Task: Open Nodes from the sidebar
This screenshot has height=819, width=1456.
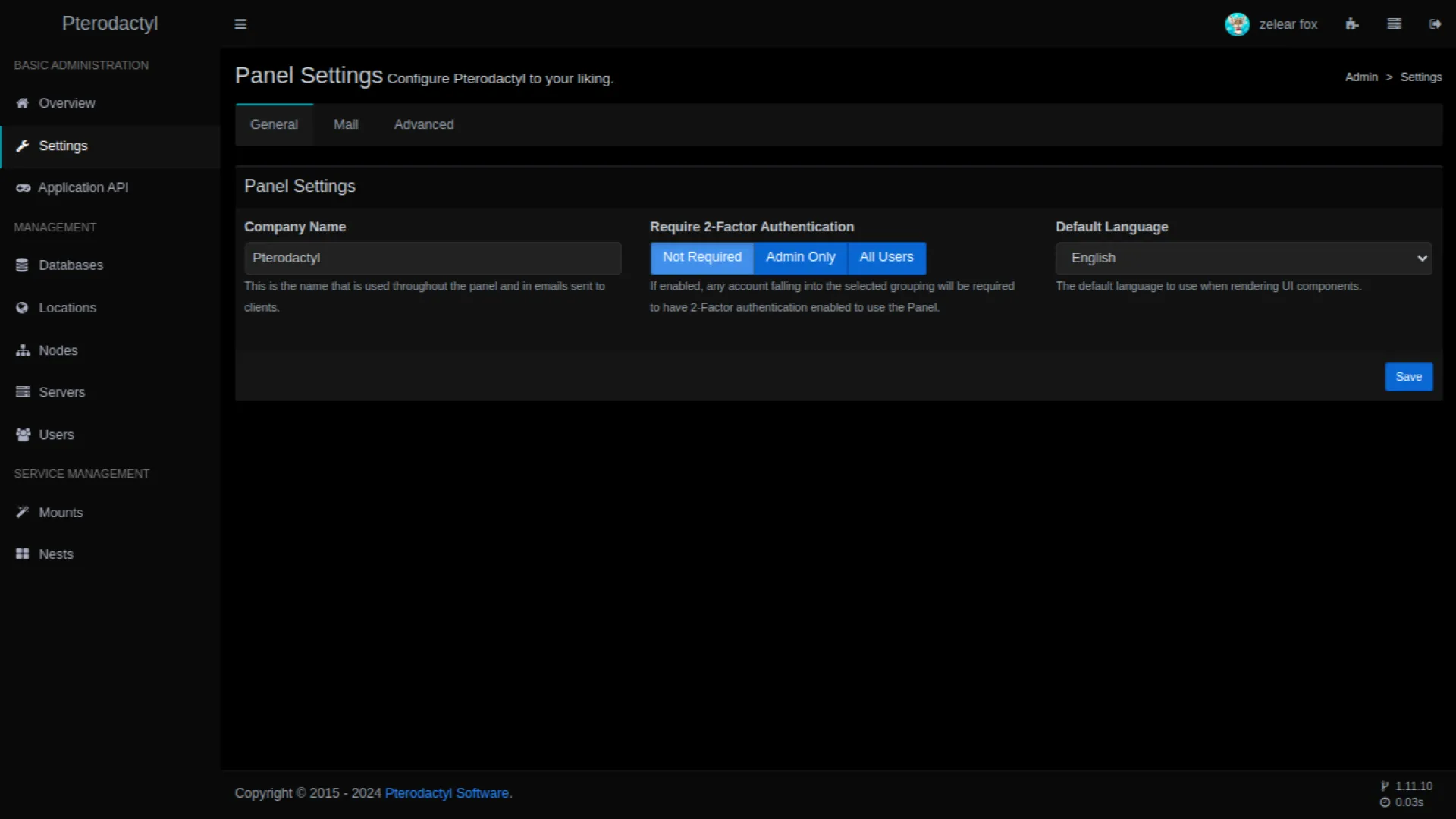Action: (x=58, y=350)
